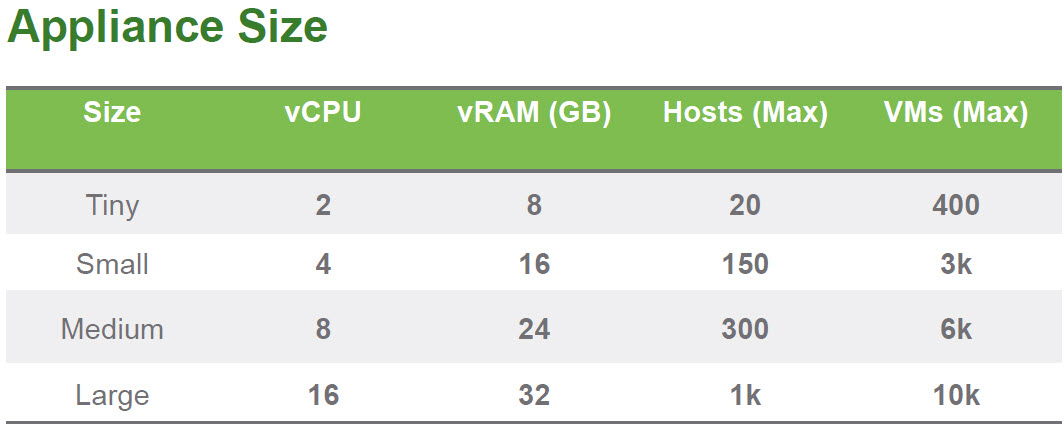Select the Small hosts value 150

point(745,264)
